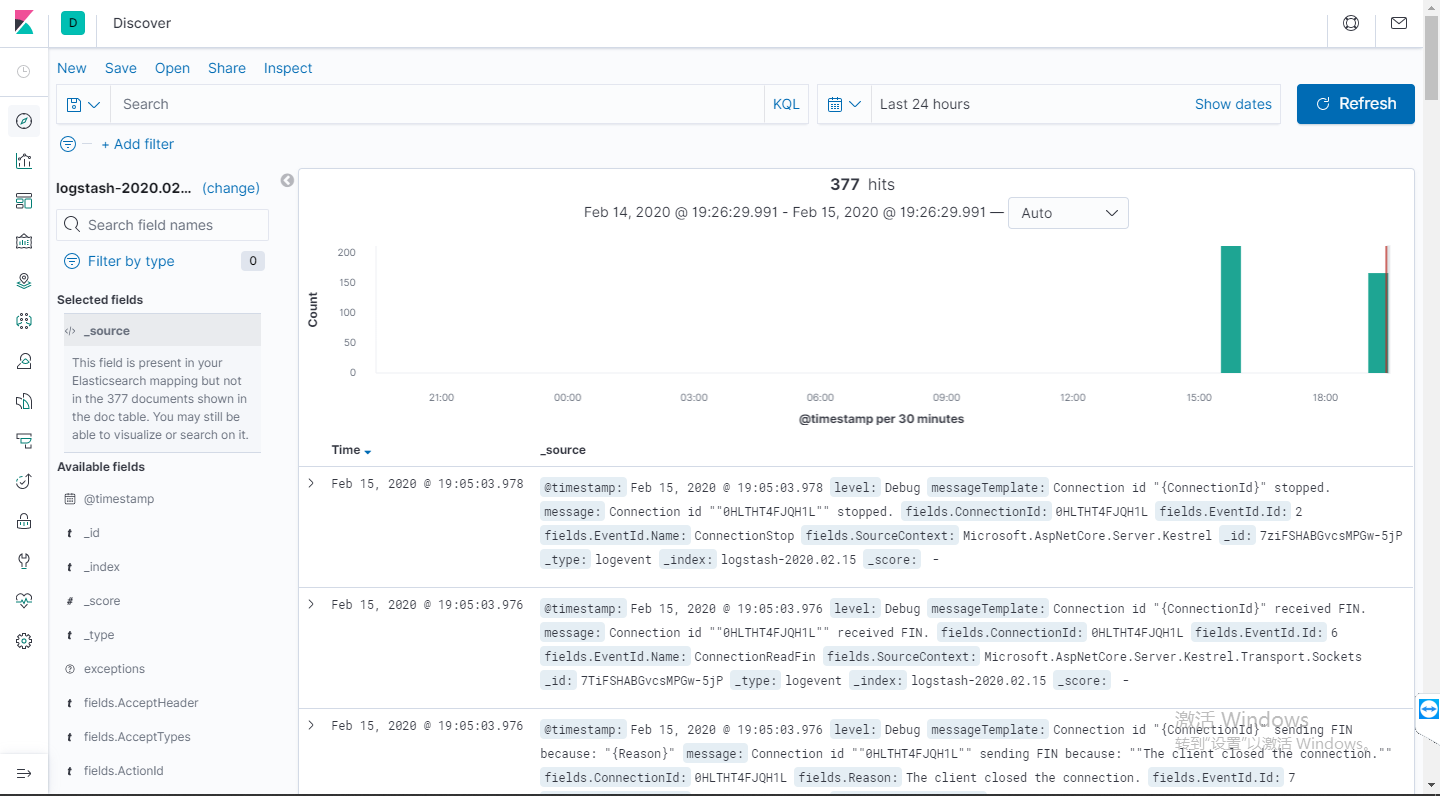Click the Recently viewed clock icon
The image size is (1440, 796).
click(24, 70)
